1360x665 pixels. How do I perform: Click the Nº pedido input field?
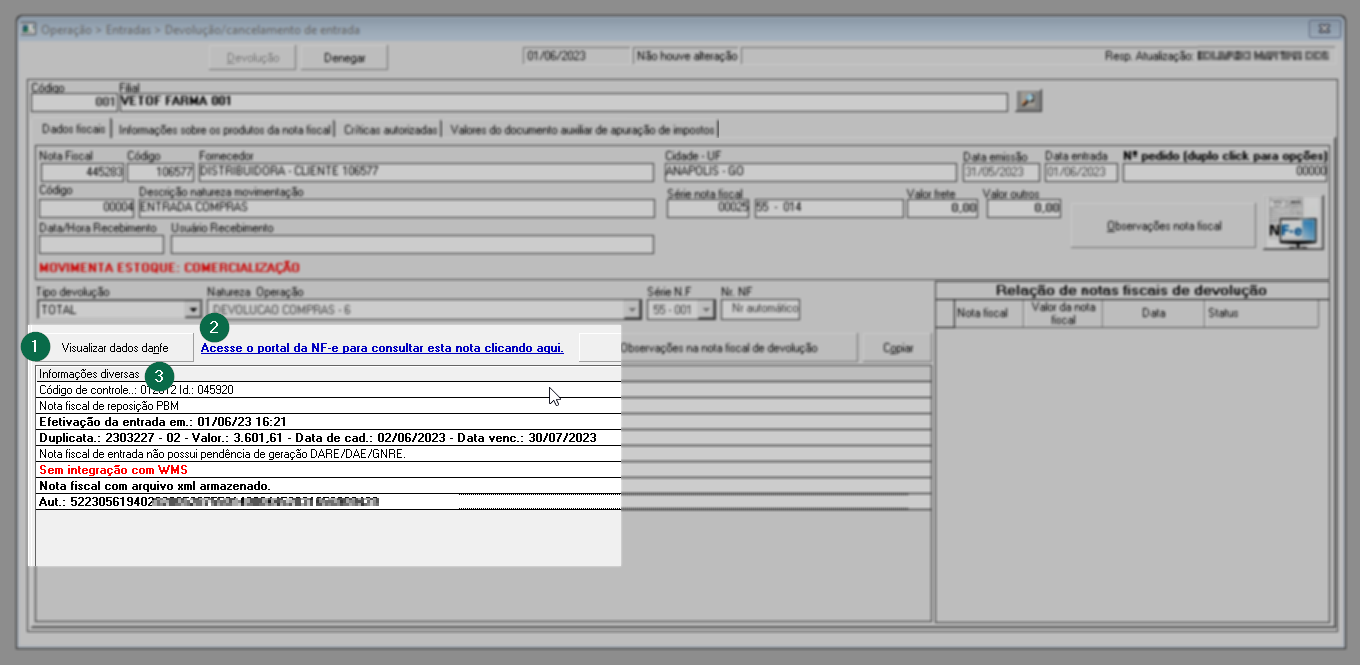[x=1225, y=172]
